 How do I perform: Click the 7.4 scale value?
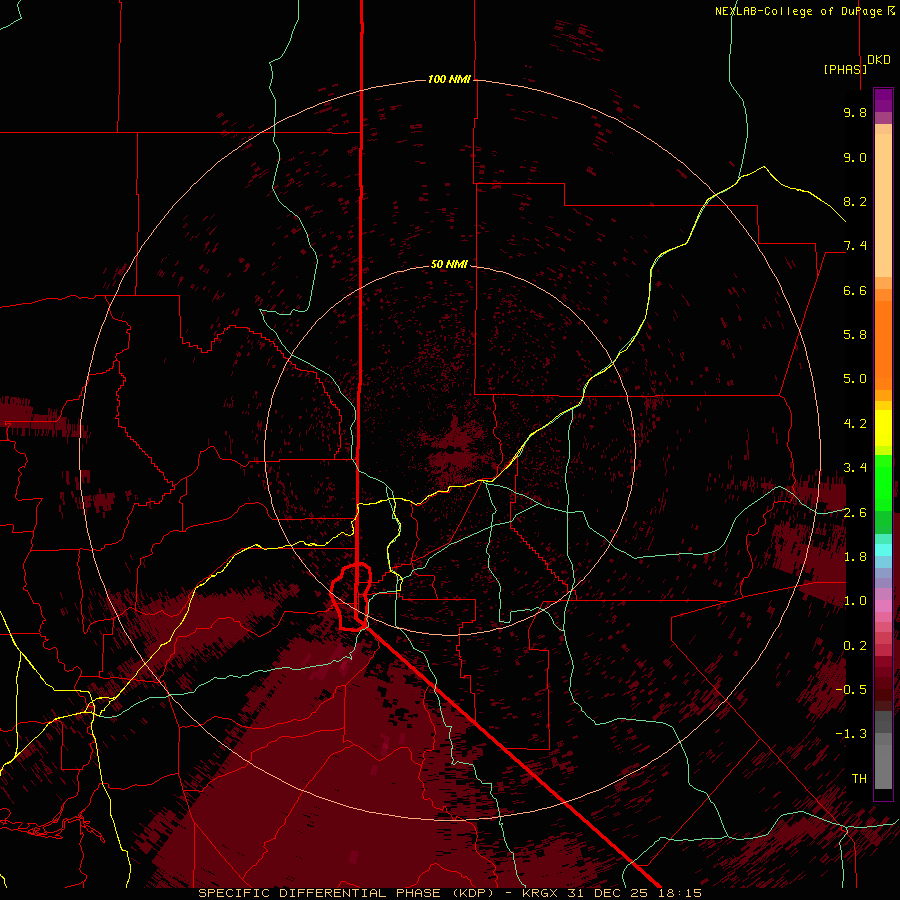tap(855, 246)
